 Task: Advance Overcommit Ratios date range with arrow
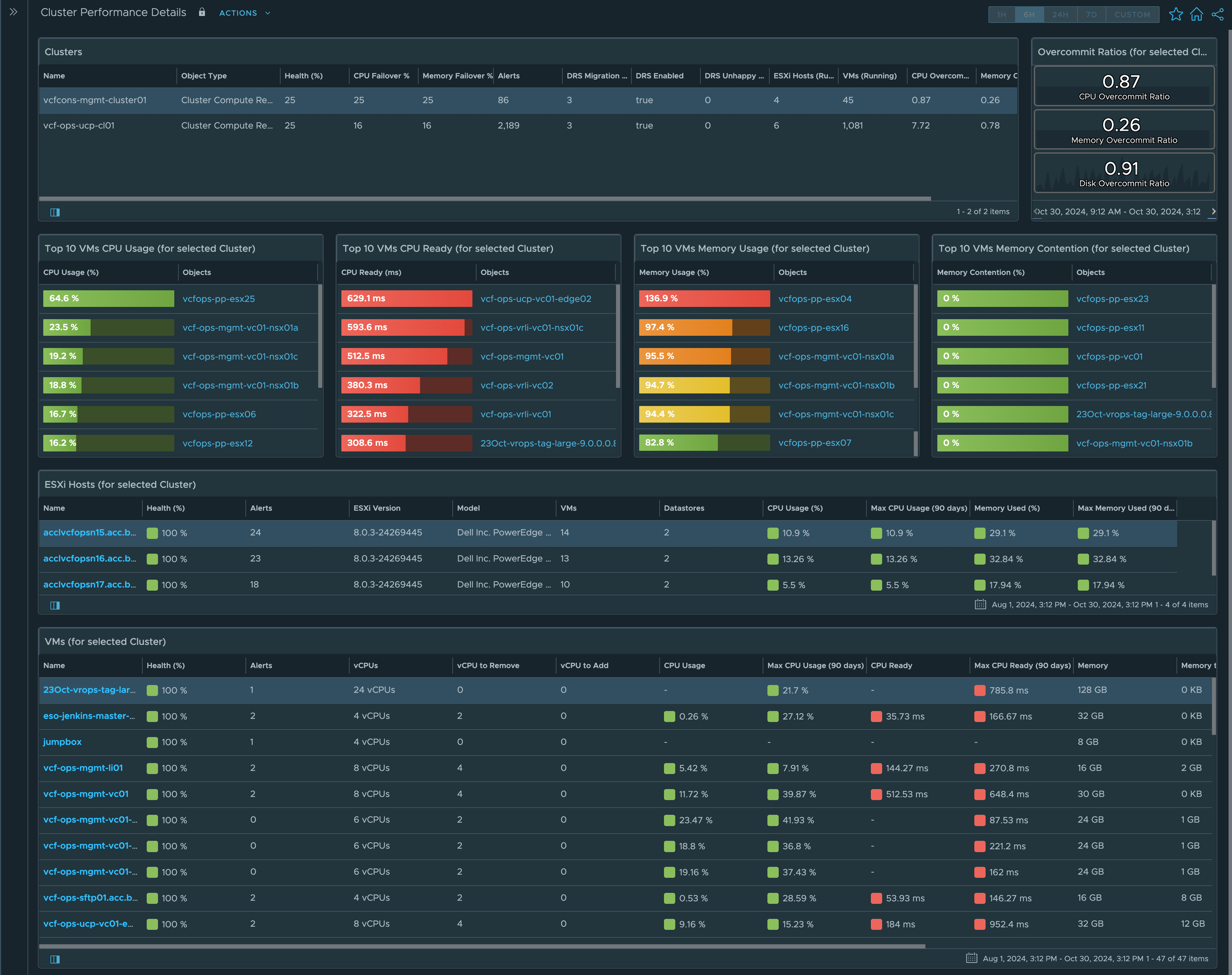(1213, 211)
